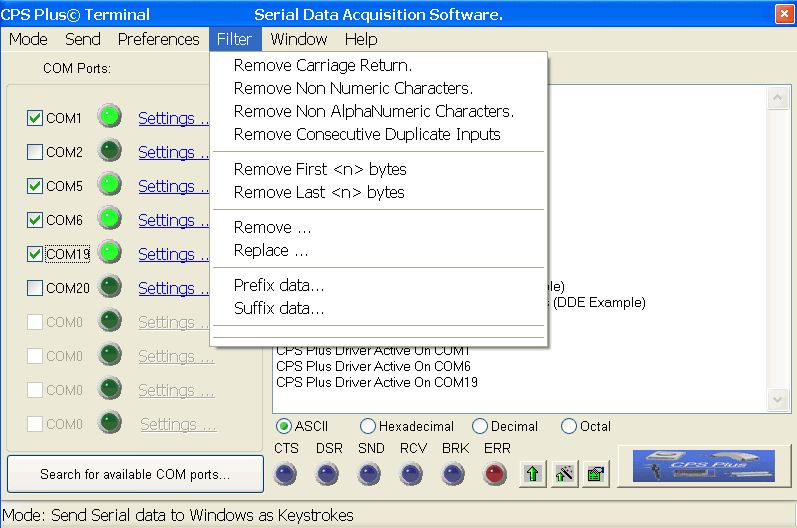Uncheck the COM6 checkbox

pyautogui.click(x=35, y=220)
